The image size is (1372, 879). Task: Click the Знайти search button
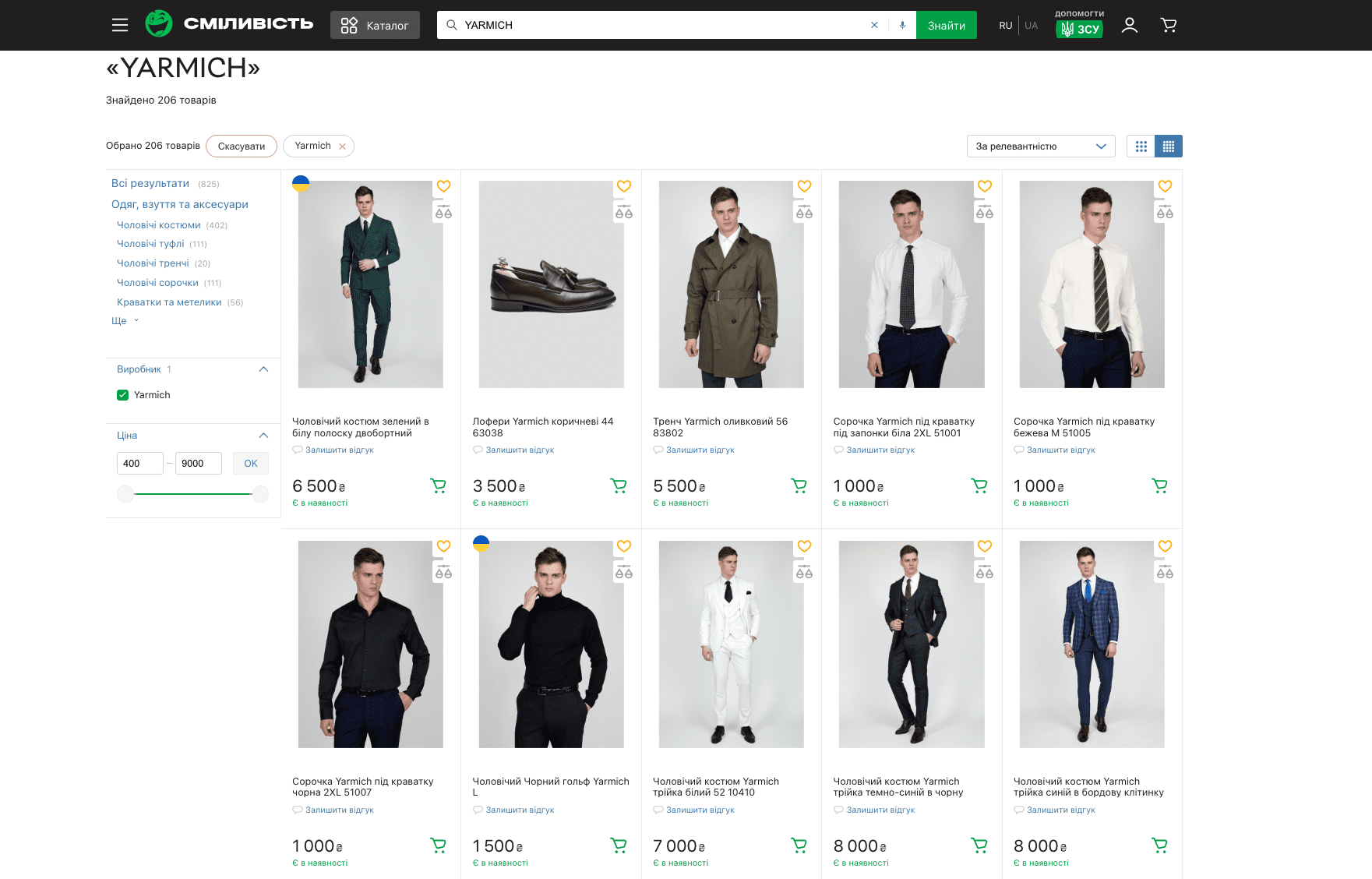[947, 25]
